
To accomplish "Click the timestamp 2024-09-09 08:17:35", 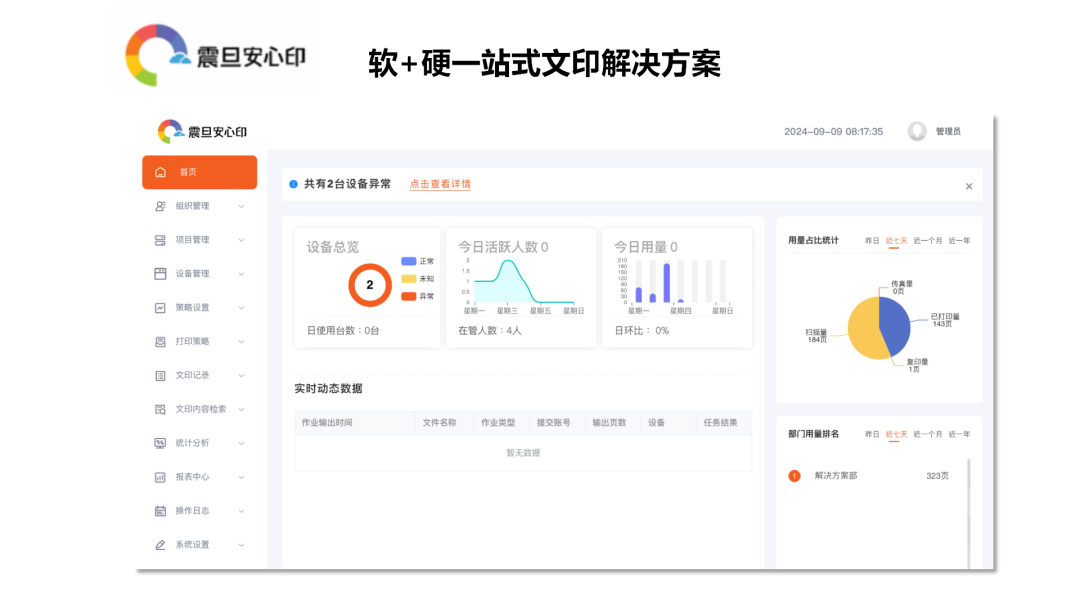I will [x=833, y=132].
